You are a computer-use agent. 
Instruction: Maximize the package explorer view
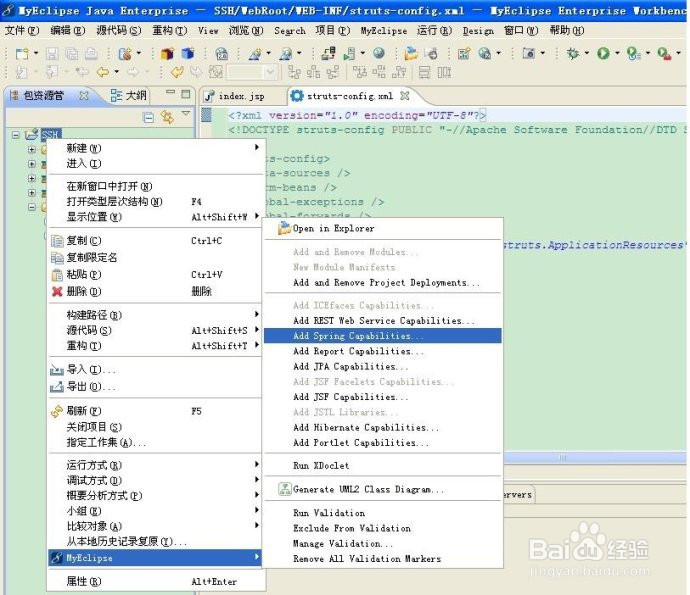coord(186,94)
